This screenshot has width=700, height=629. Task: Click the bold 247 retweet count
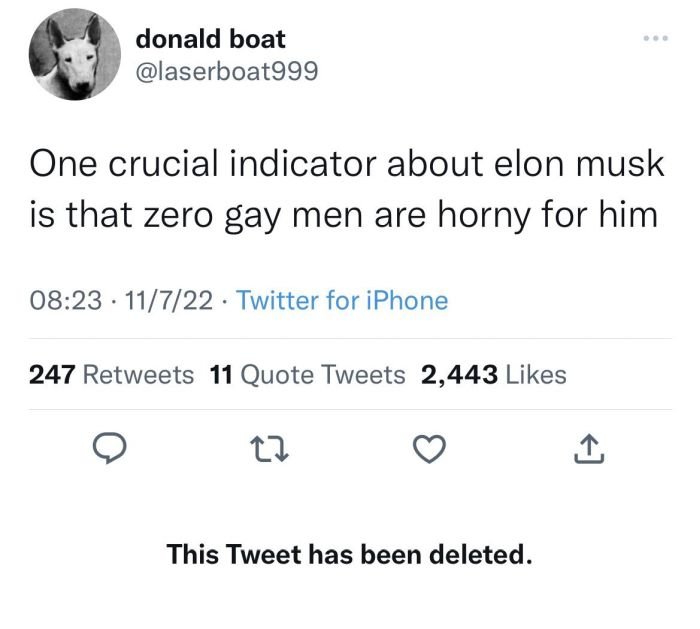[x=50, y=375]
